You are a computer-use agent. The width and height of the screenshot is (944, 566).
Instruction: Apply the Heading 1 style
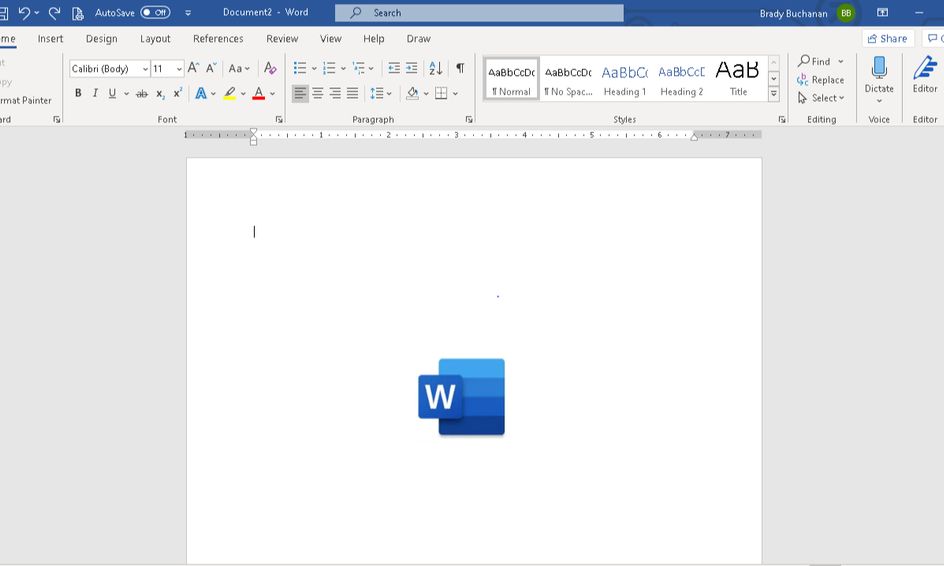click(x=624, y=79)
